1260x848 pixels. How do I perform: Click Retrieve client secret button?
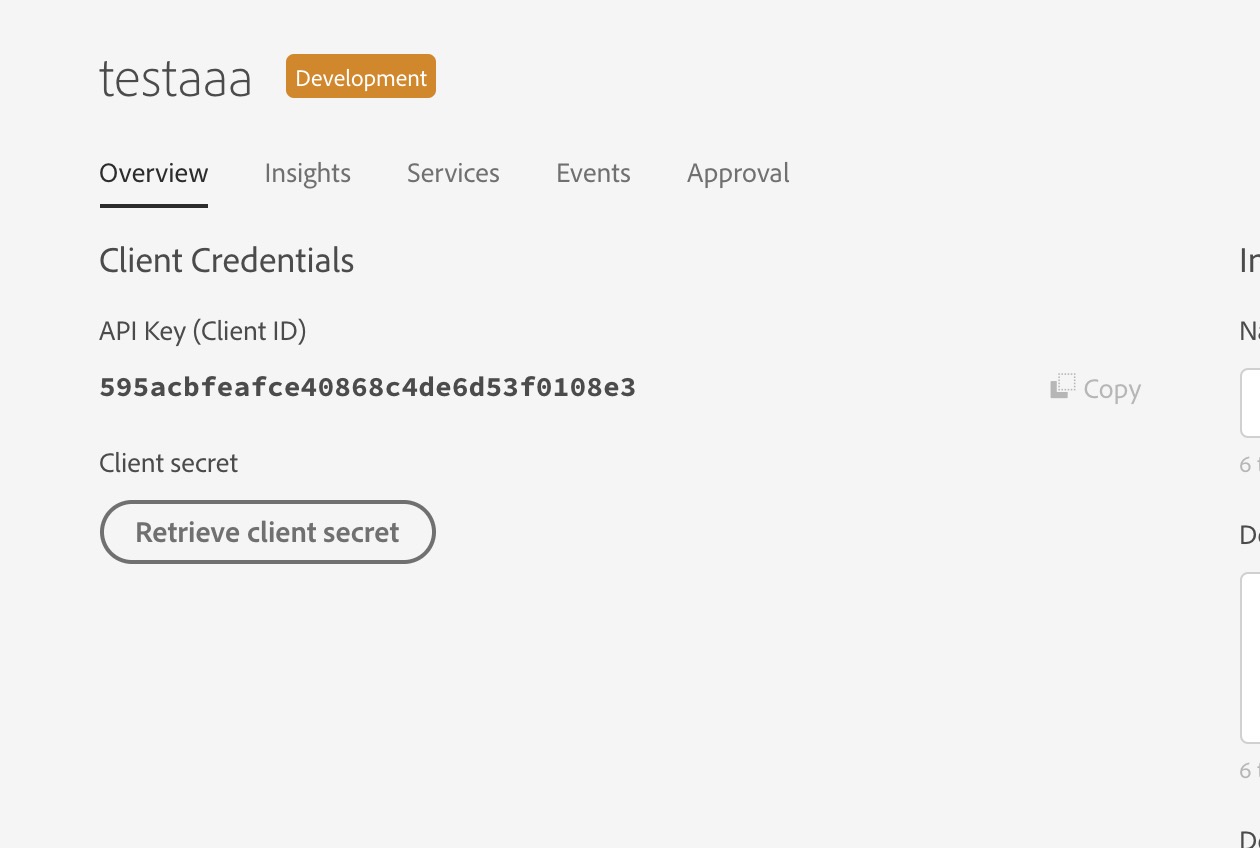[268, 532]
